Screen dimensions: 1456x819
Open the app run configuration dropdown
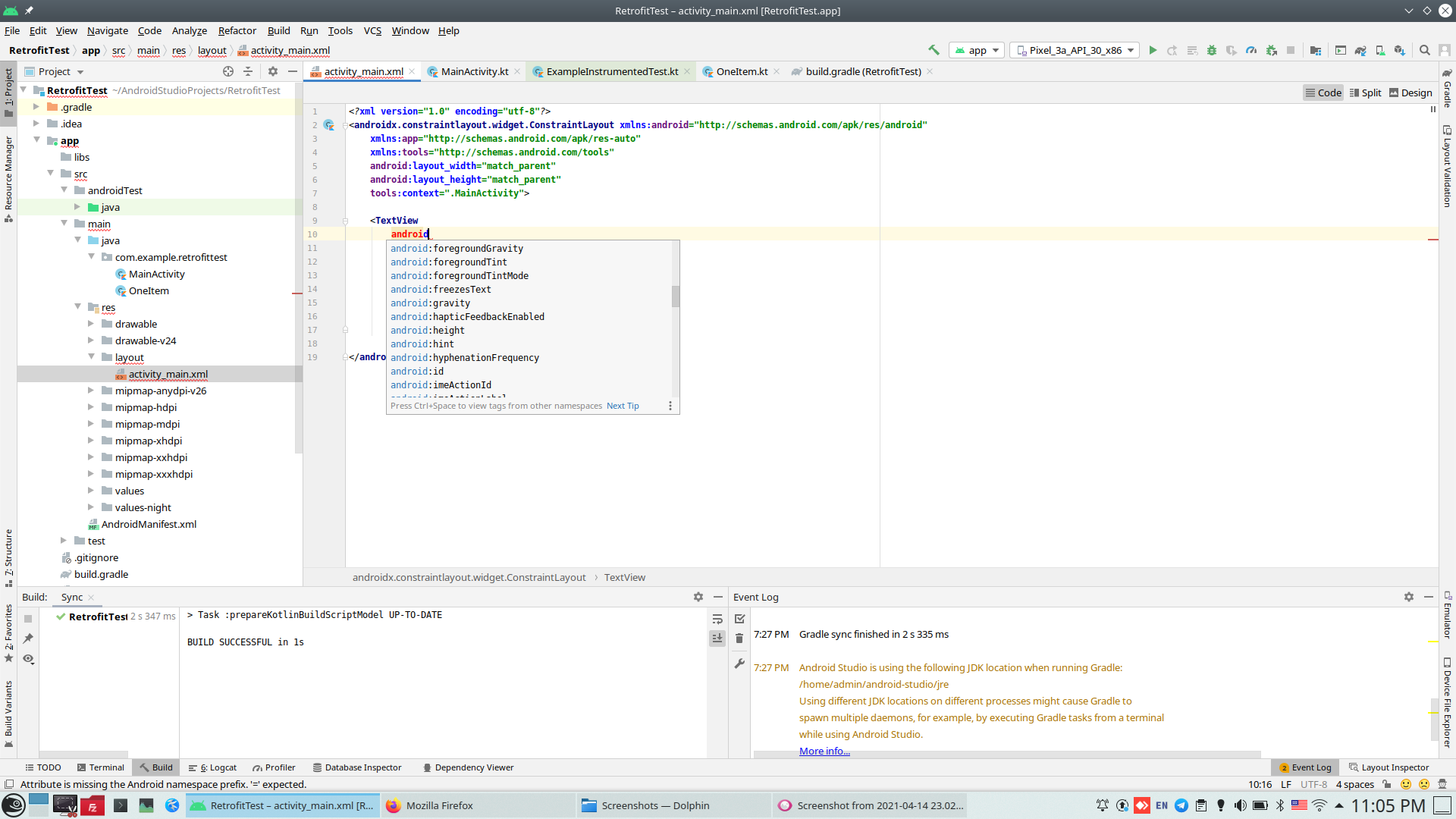coord(977,50)
